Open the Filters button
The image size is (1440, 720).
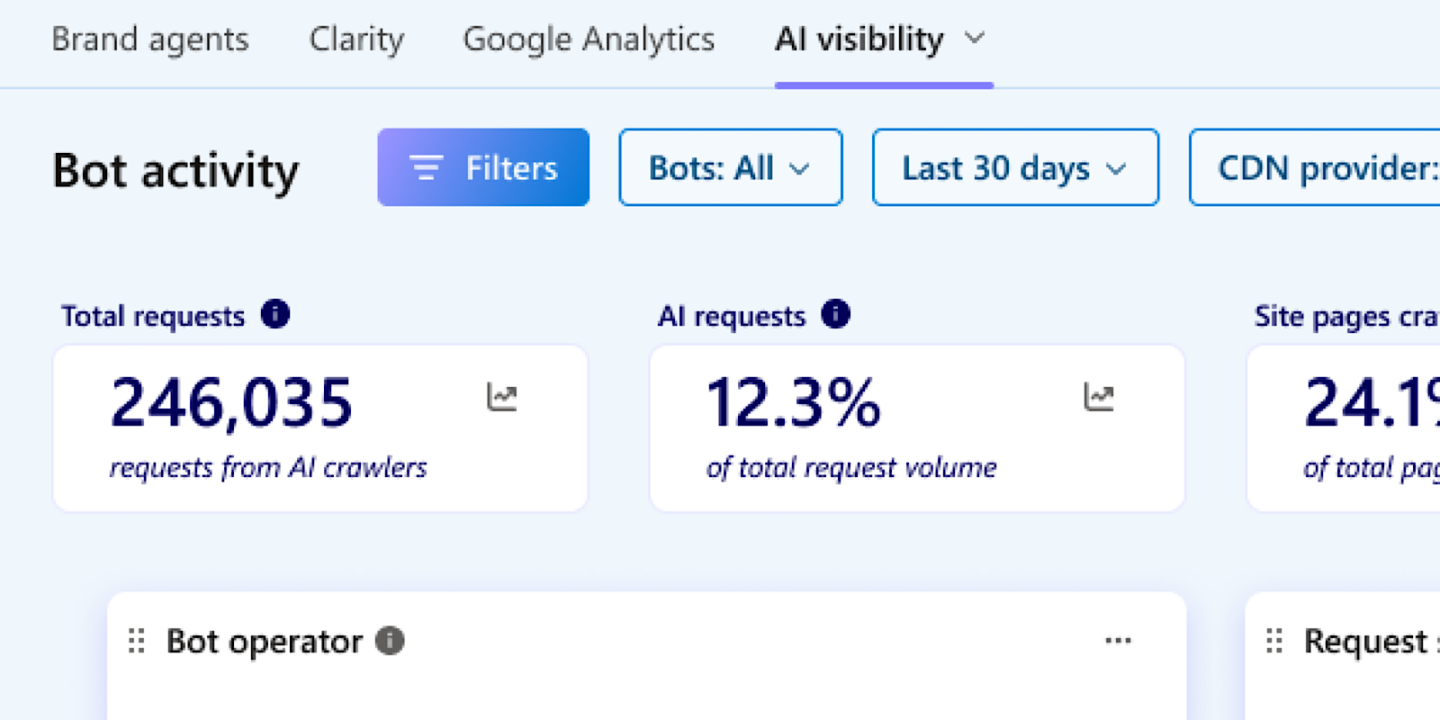483,168
